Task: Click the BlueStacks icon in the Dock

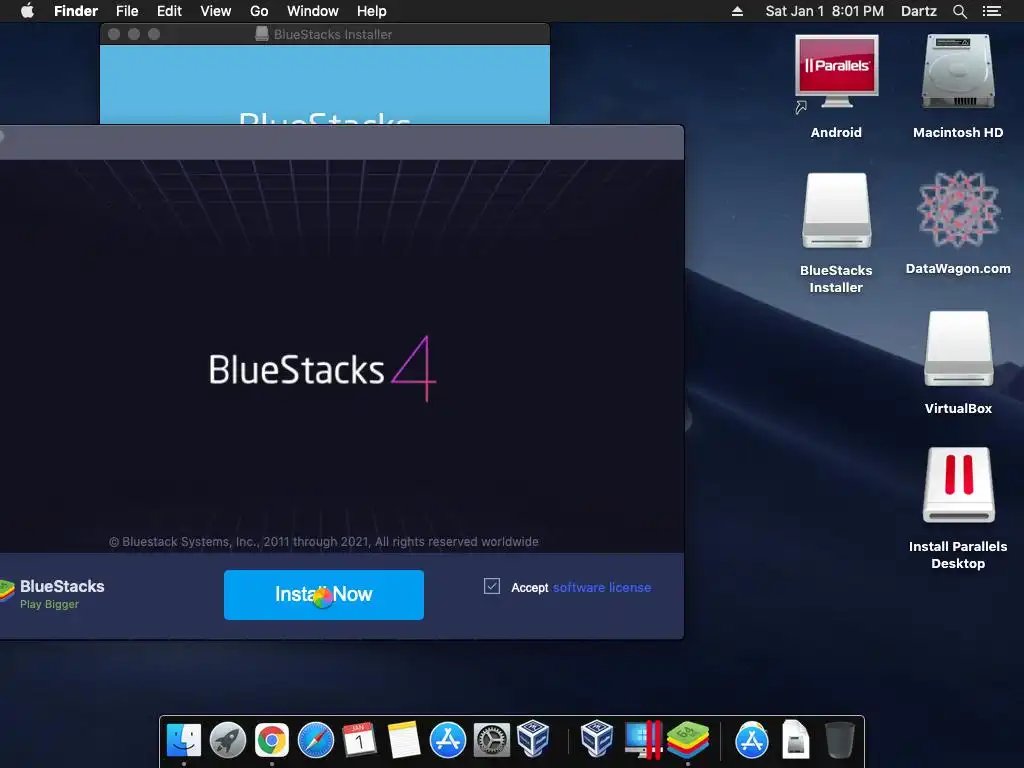Action: click(x=688, y=740)
